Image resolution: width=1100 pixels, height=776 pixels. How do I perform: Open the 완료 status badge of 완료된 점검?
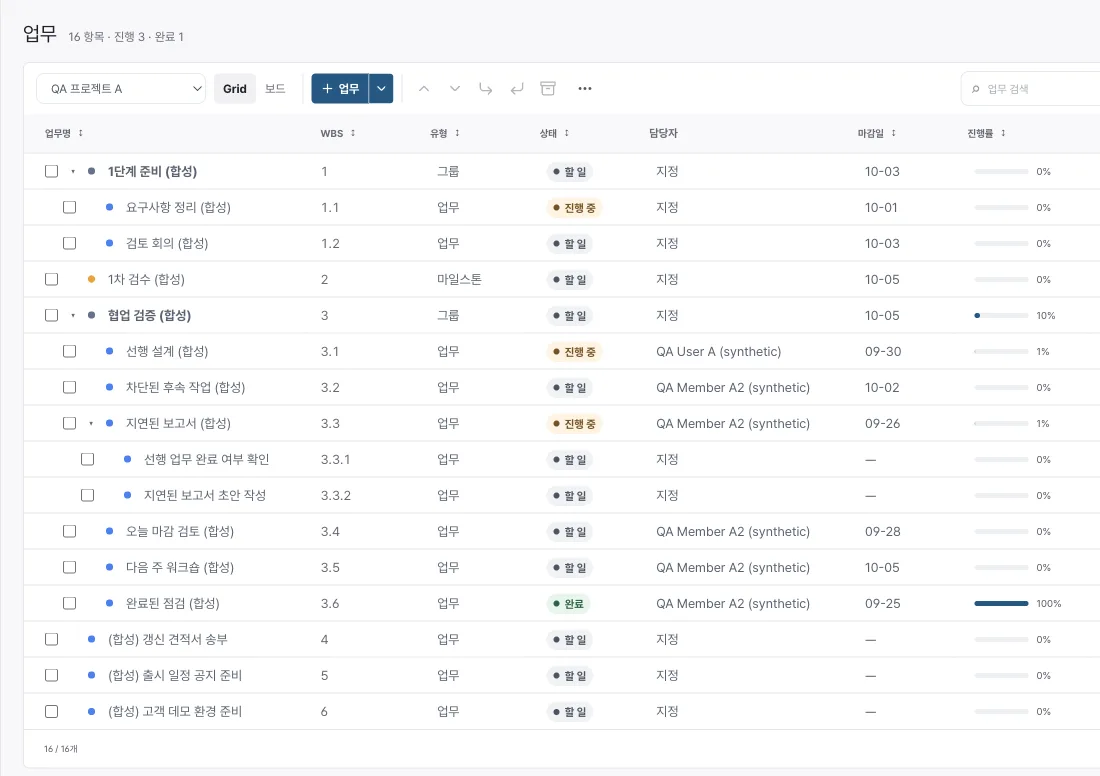point(568,604)
